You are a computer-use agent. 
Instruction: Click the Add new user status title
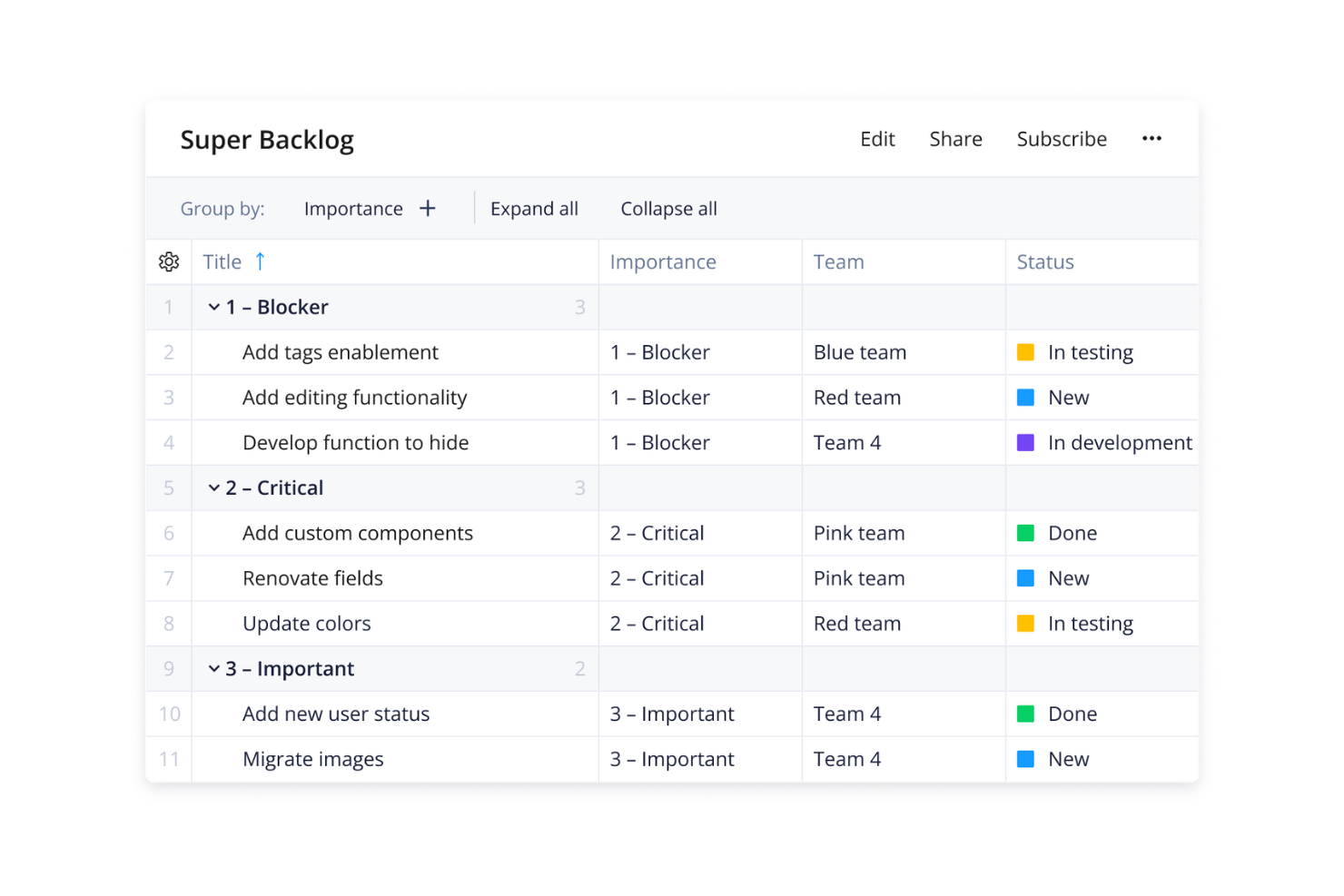pyautogui.click(x=336, y=714)
